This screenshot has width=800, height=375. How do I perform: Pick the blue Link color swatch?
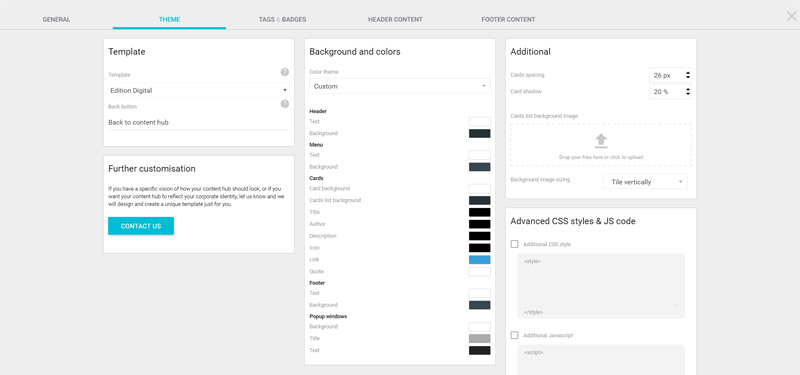(480, 260)
